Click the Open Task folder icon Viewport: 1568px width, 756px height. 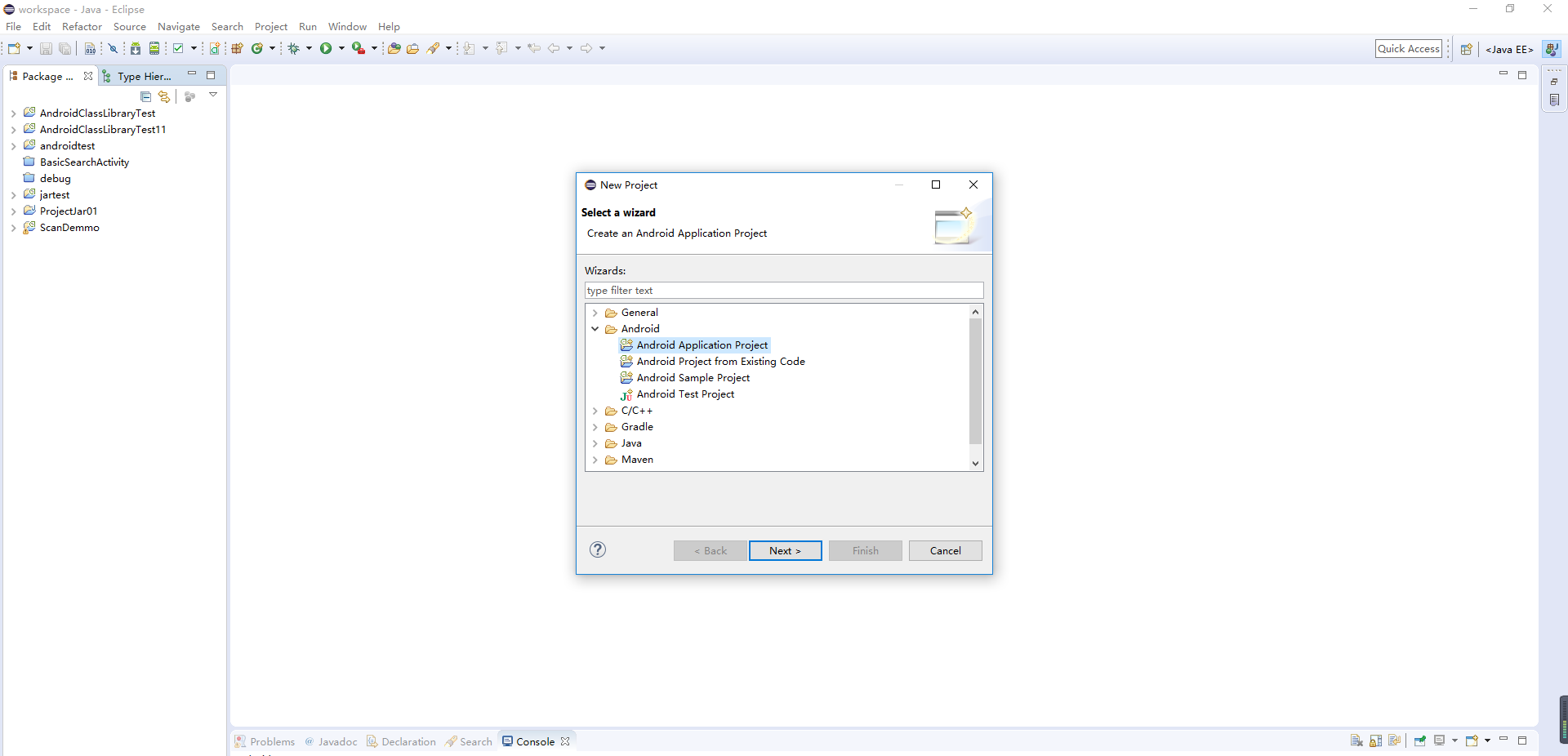pos(413,49)
